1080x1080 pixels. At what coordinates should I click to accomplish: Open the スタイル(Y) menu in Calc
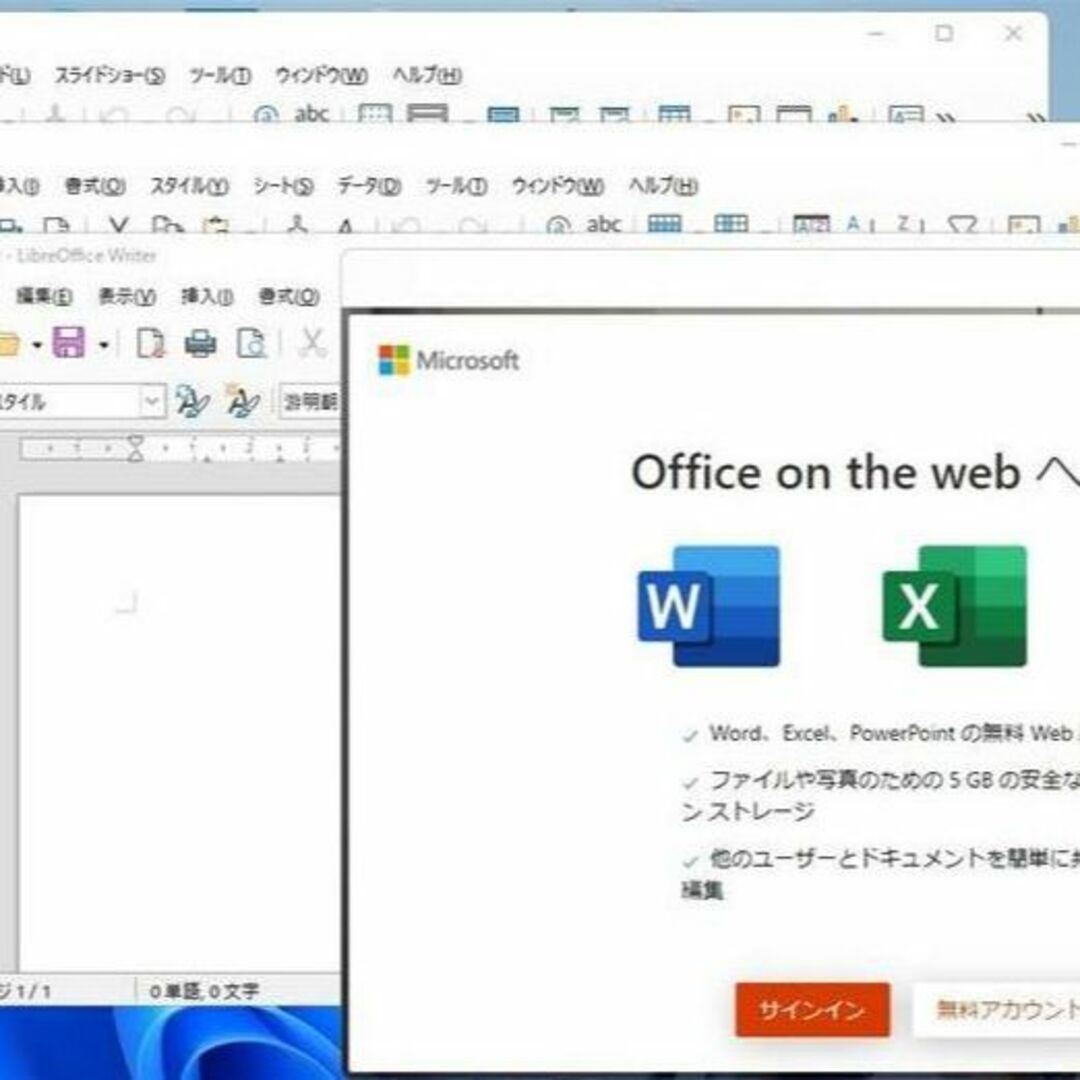tap(189, 186)
